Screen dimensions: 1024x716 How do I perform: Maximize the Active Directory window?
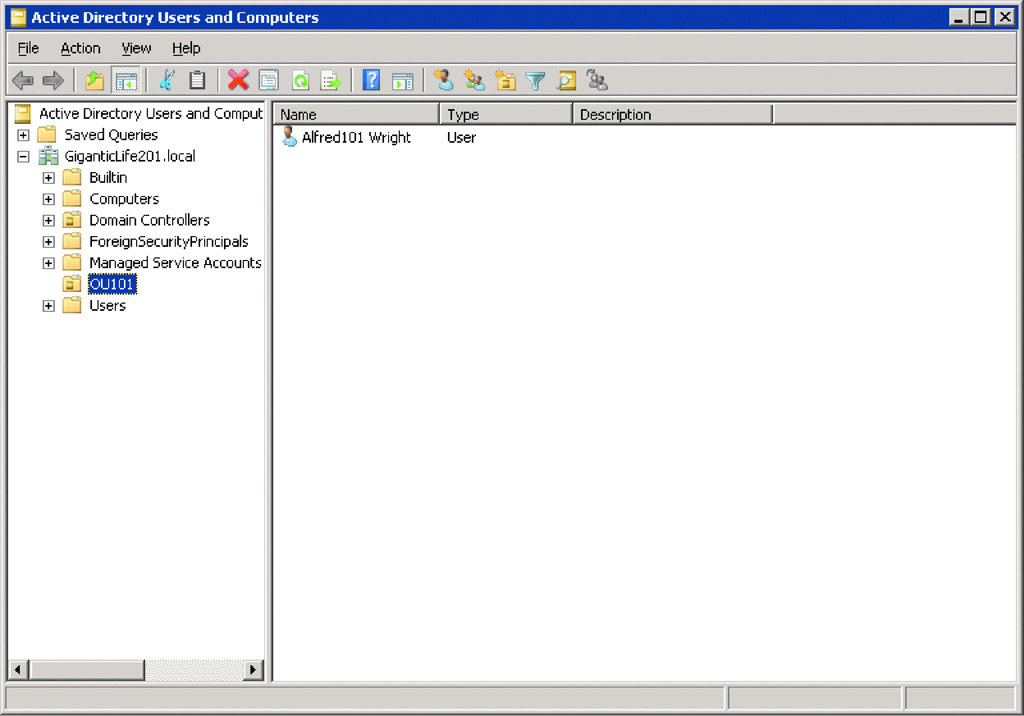(x=980, y=18)
